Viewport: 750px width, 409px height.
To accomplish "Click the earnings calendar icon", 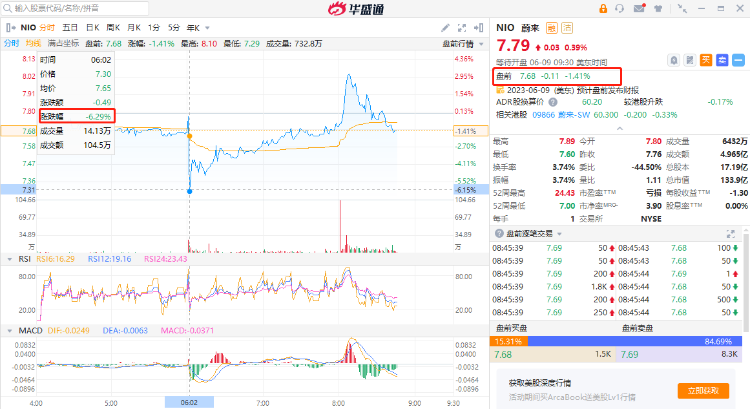I will click(500, 90).
